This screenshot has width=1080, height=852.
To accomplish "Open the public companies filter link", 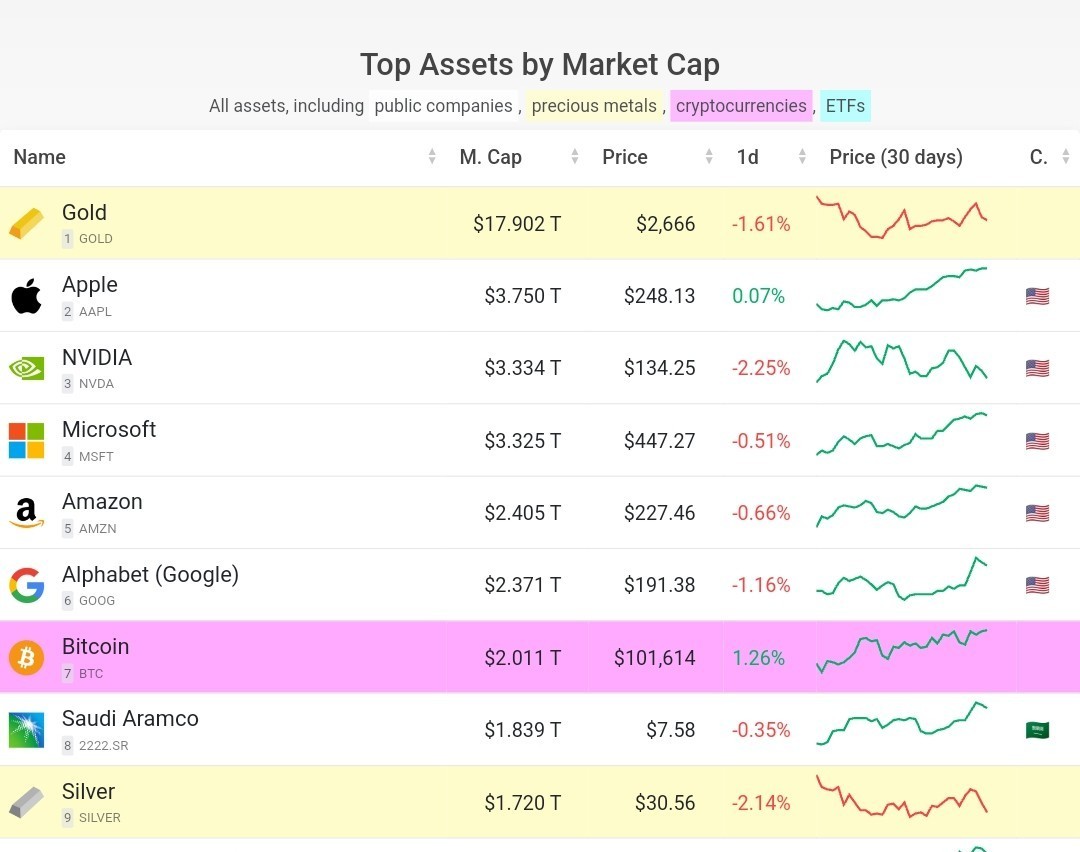I will click(x=444, y=106).
